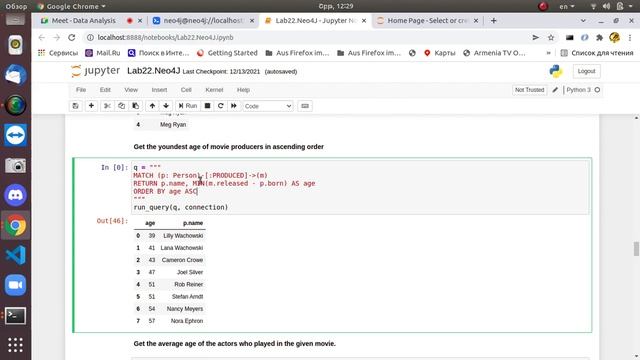Move selected cell up arrow
The image size is (640, 360).
(152, 106)
